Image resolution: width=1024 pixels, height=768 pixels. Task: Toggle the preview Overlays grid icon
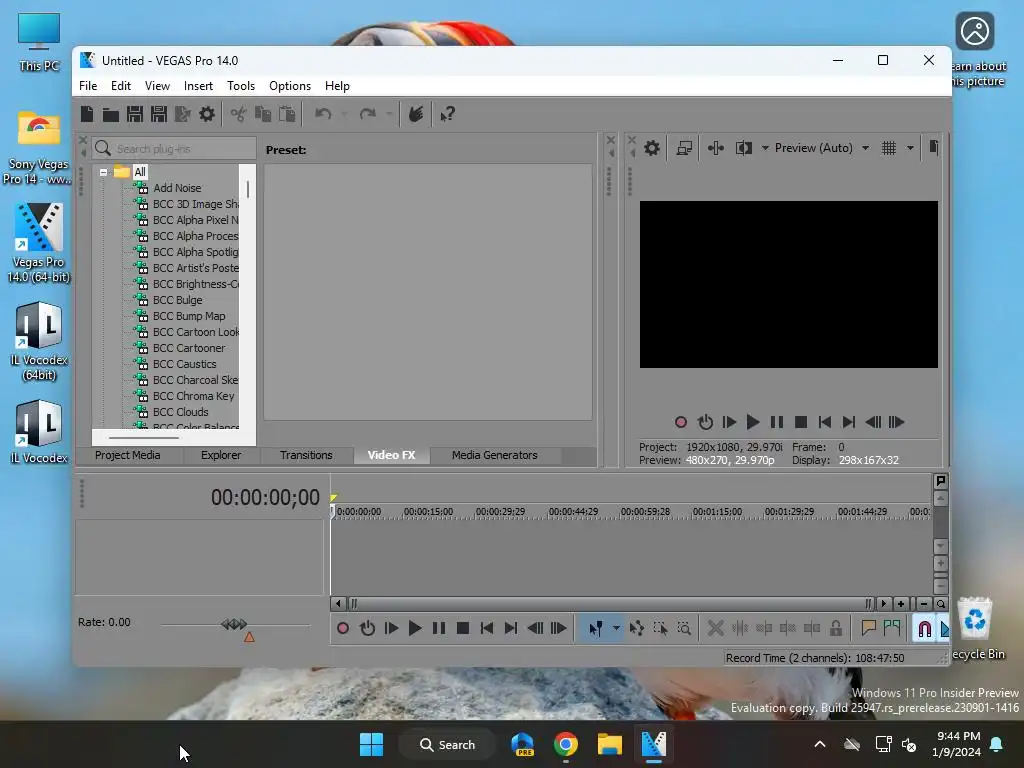click(x=889, y=148)
